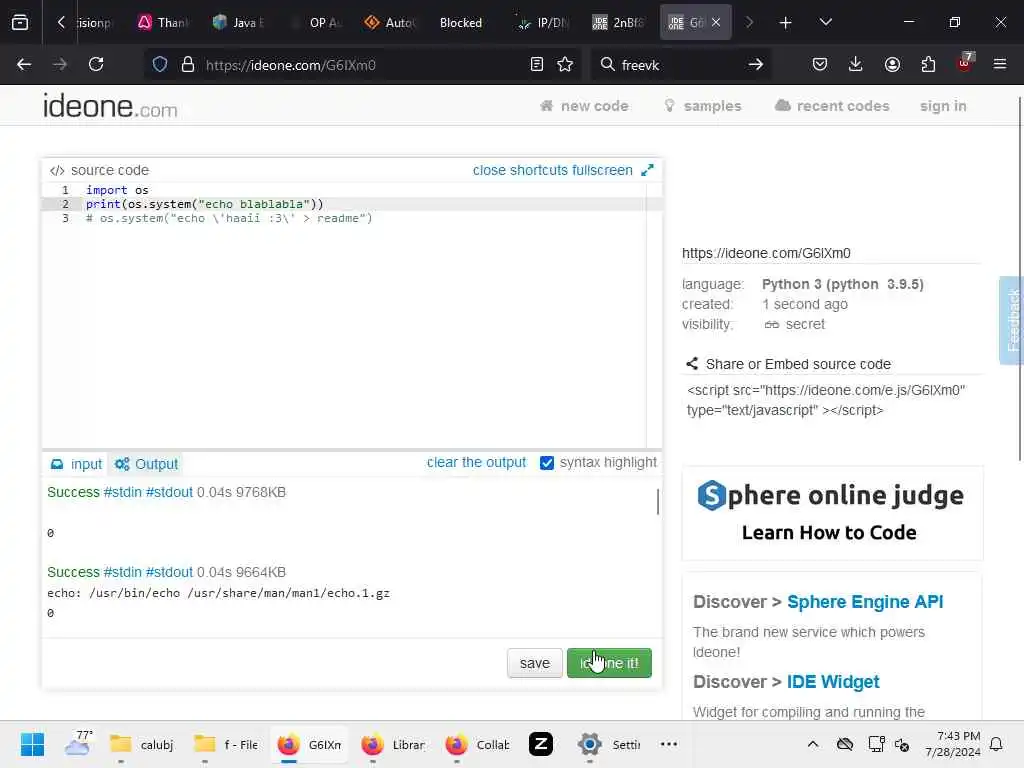Click the Feedback side tab
The height and width of the screenshot is (768, 1024).
1012,320
